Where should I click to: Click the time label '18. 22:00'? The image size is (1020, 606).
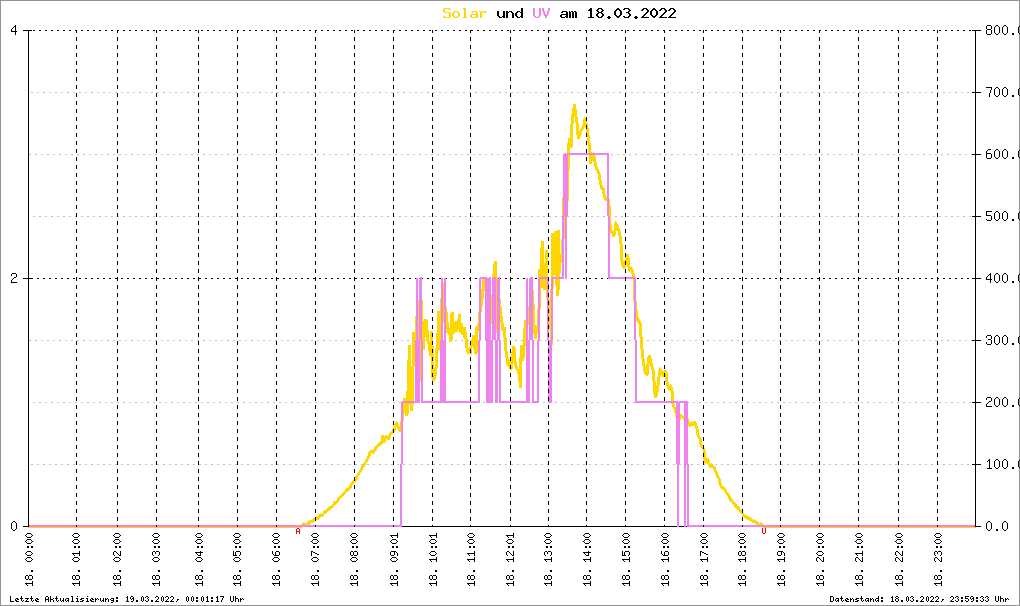[898, 560]
